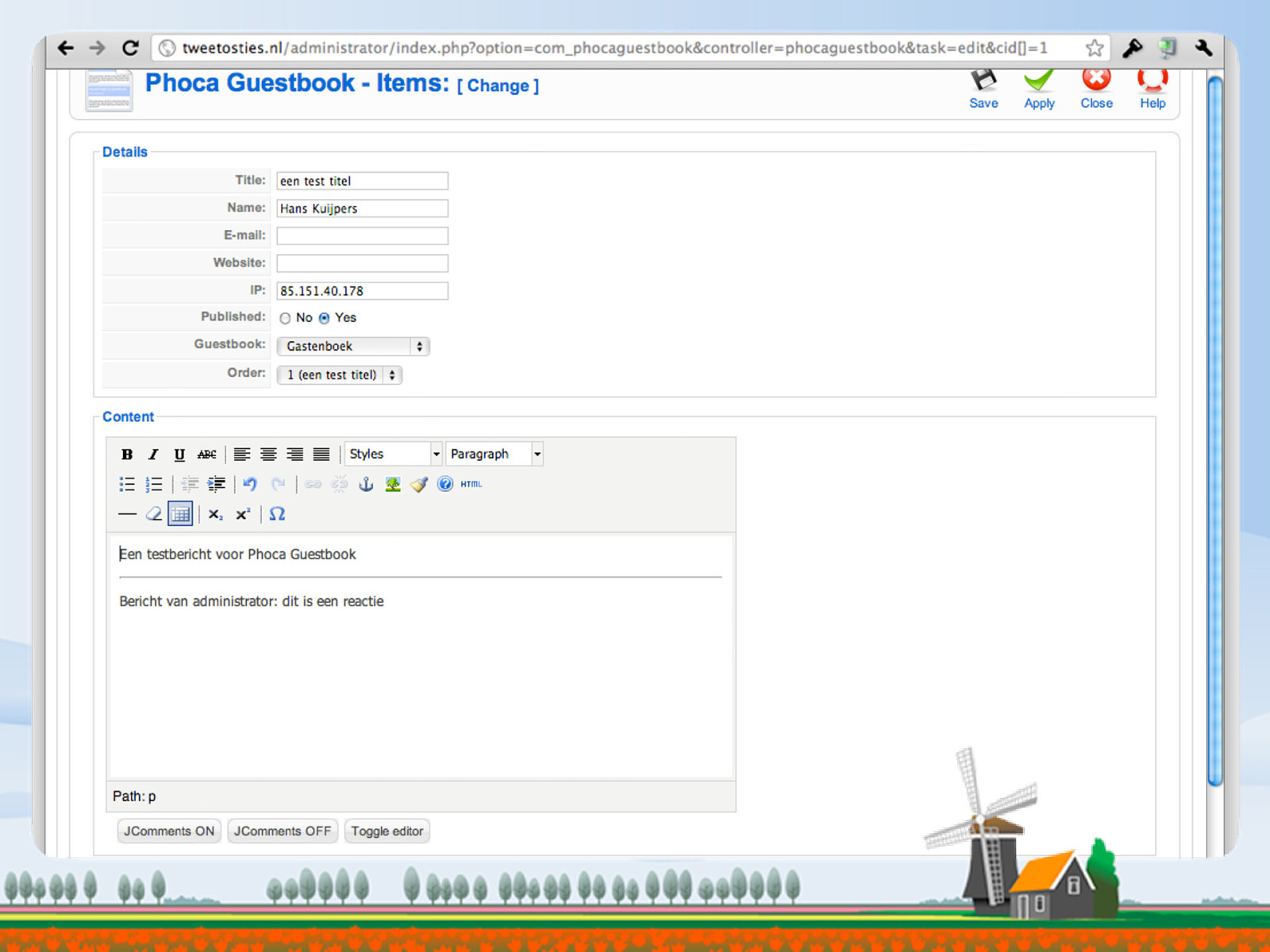This screenshot has height=952, width=1270.
Task: Insert a hyperlink
Action: 313,484
